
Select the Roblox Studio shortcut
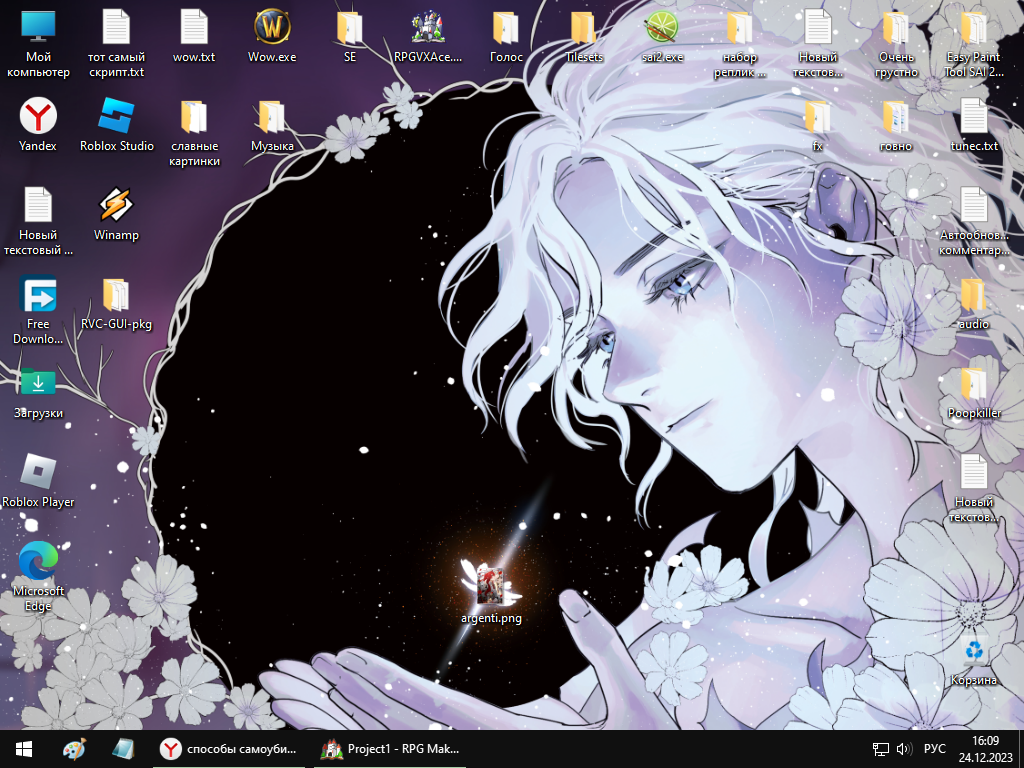(x=116, y=125)
